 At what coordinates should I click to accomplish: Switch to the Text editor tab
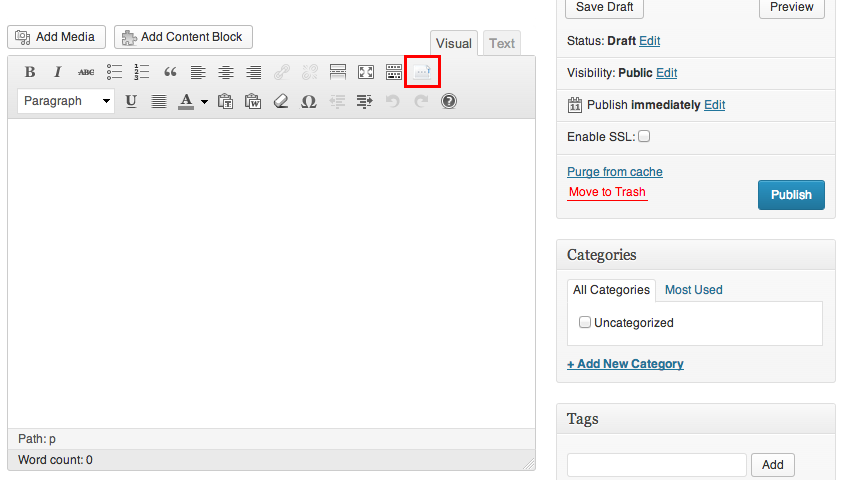[x=502, y=43]
